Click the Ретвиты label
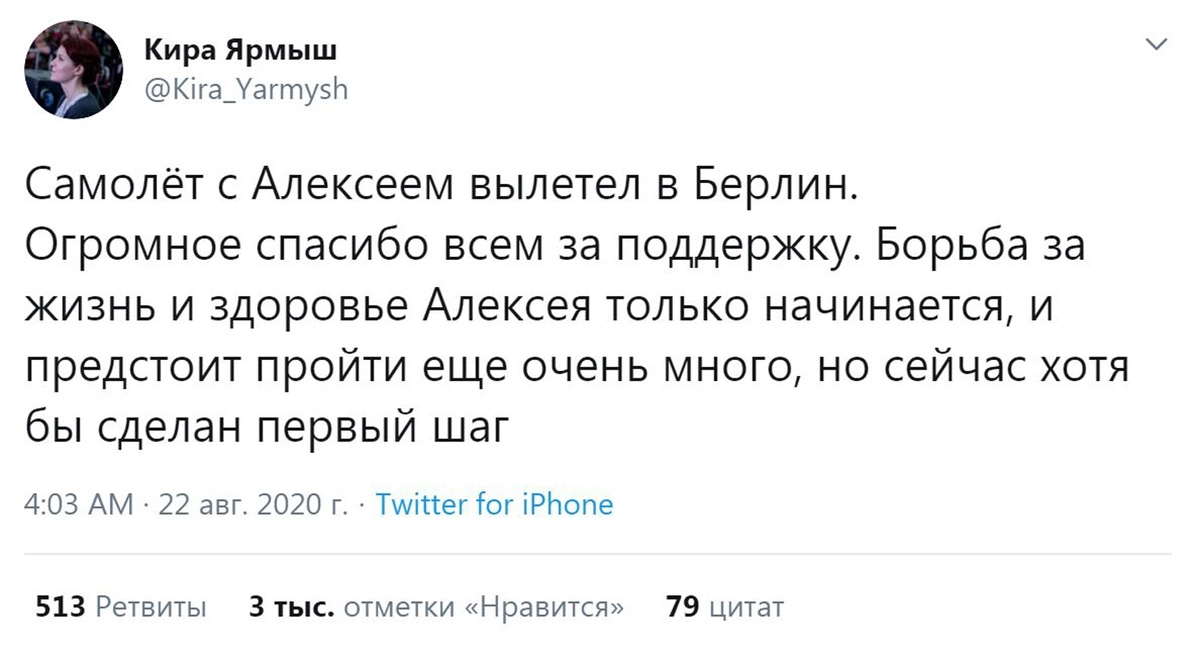 (151, 606)
